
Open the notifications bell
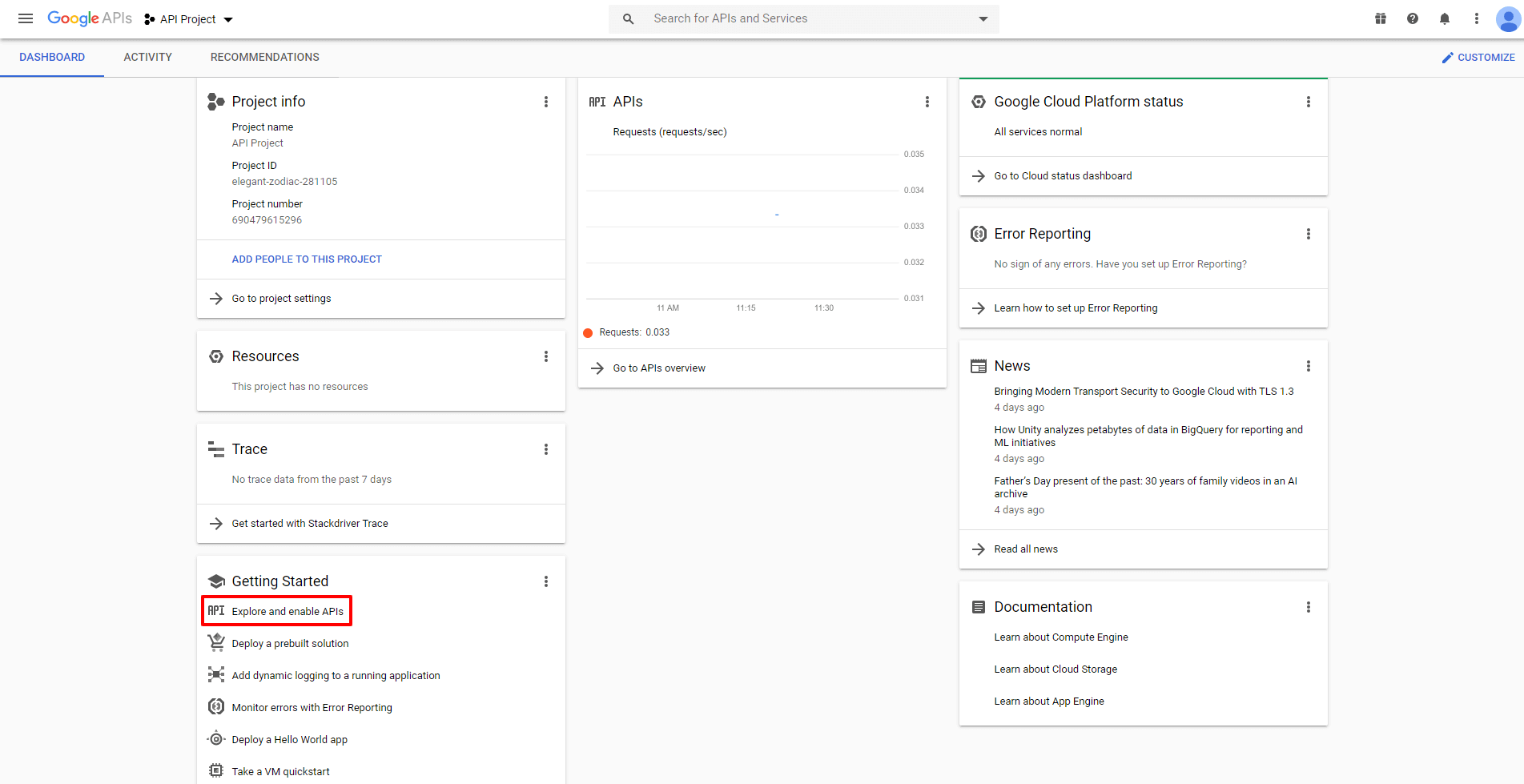click(1445, 18)
